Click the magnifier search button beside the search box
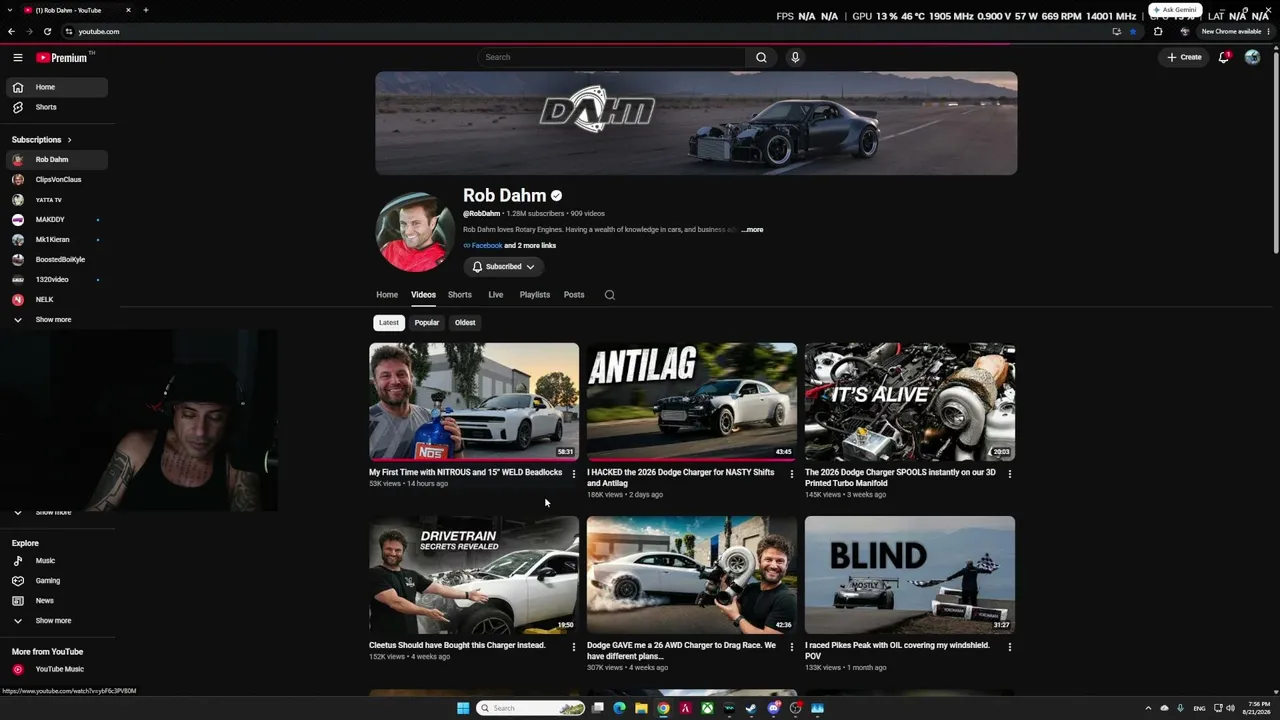Image resolution: width=1280 pixels, height=720 pixels. point(761,57)
